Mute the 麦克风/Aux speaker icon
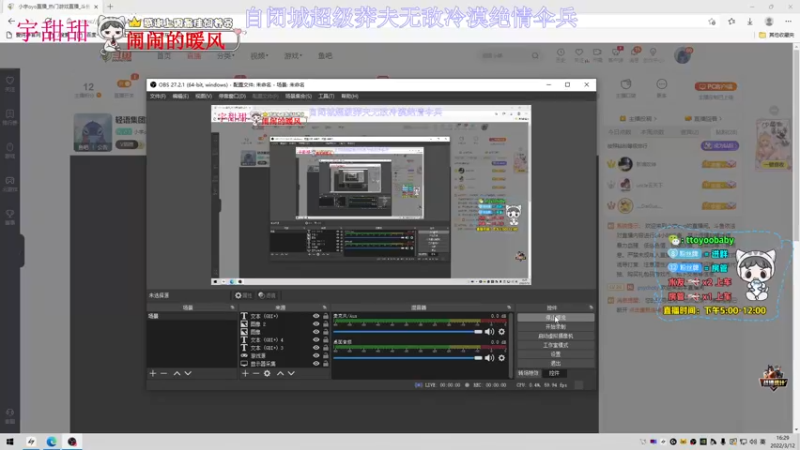Screen dimensions: 800x450 point(490,332)
